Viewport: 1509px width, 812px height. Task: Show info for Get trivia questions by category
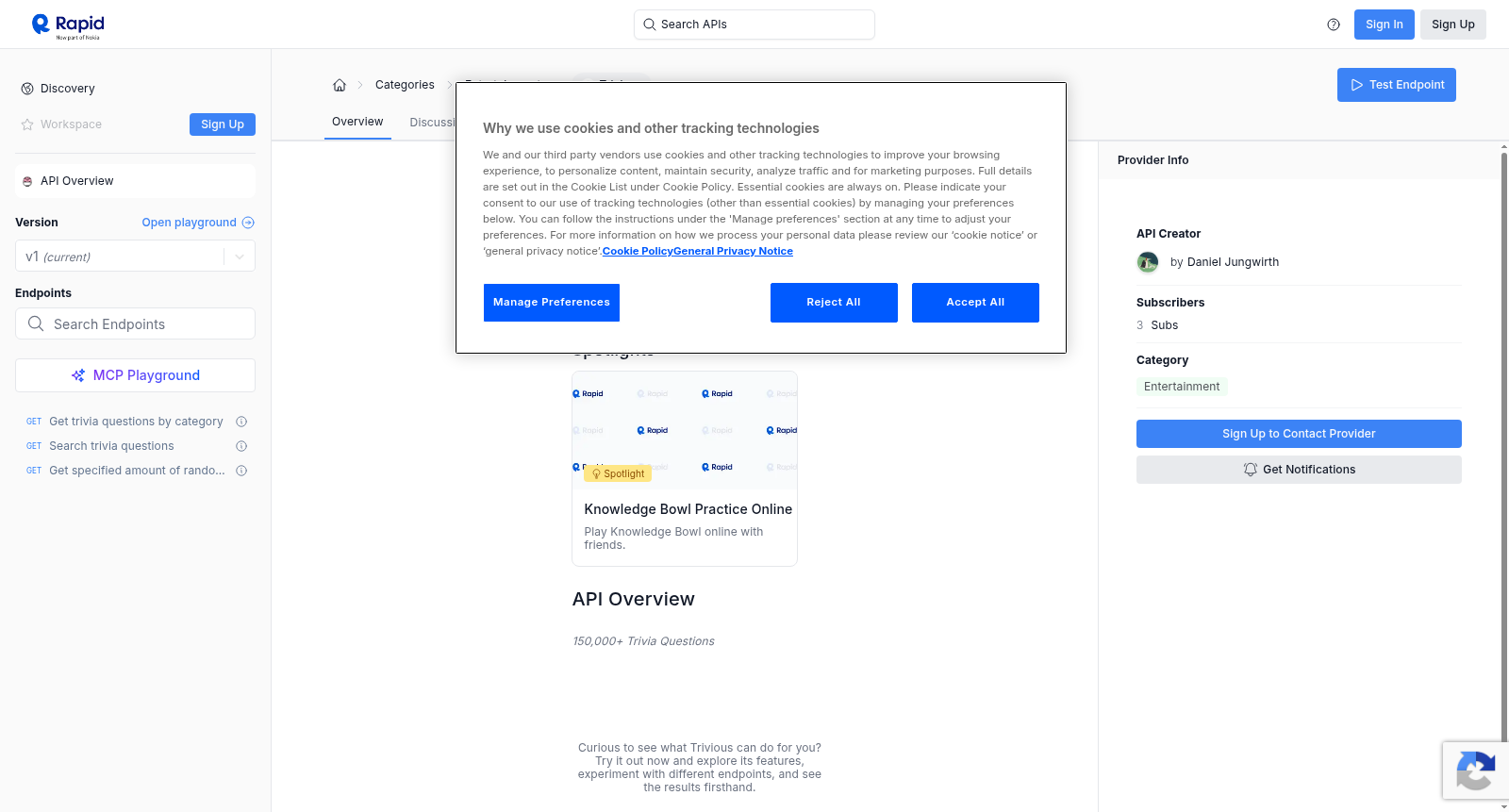click(241, 422)
